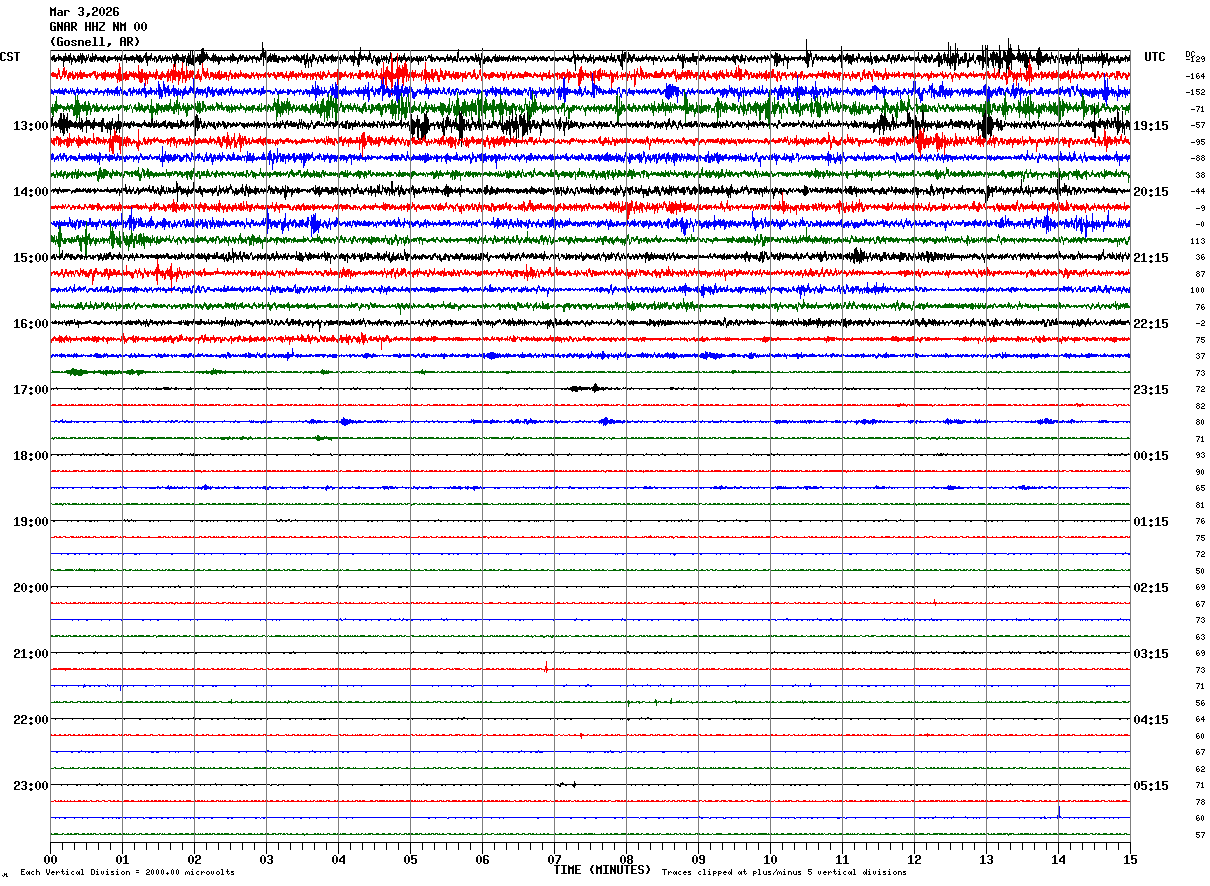The width and height of the screenshot is (1210, 886).
Task: Click the 23:15 UTC time label
Action: [x=1151, y=390]
